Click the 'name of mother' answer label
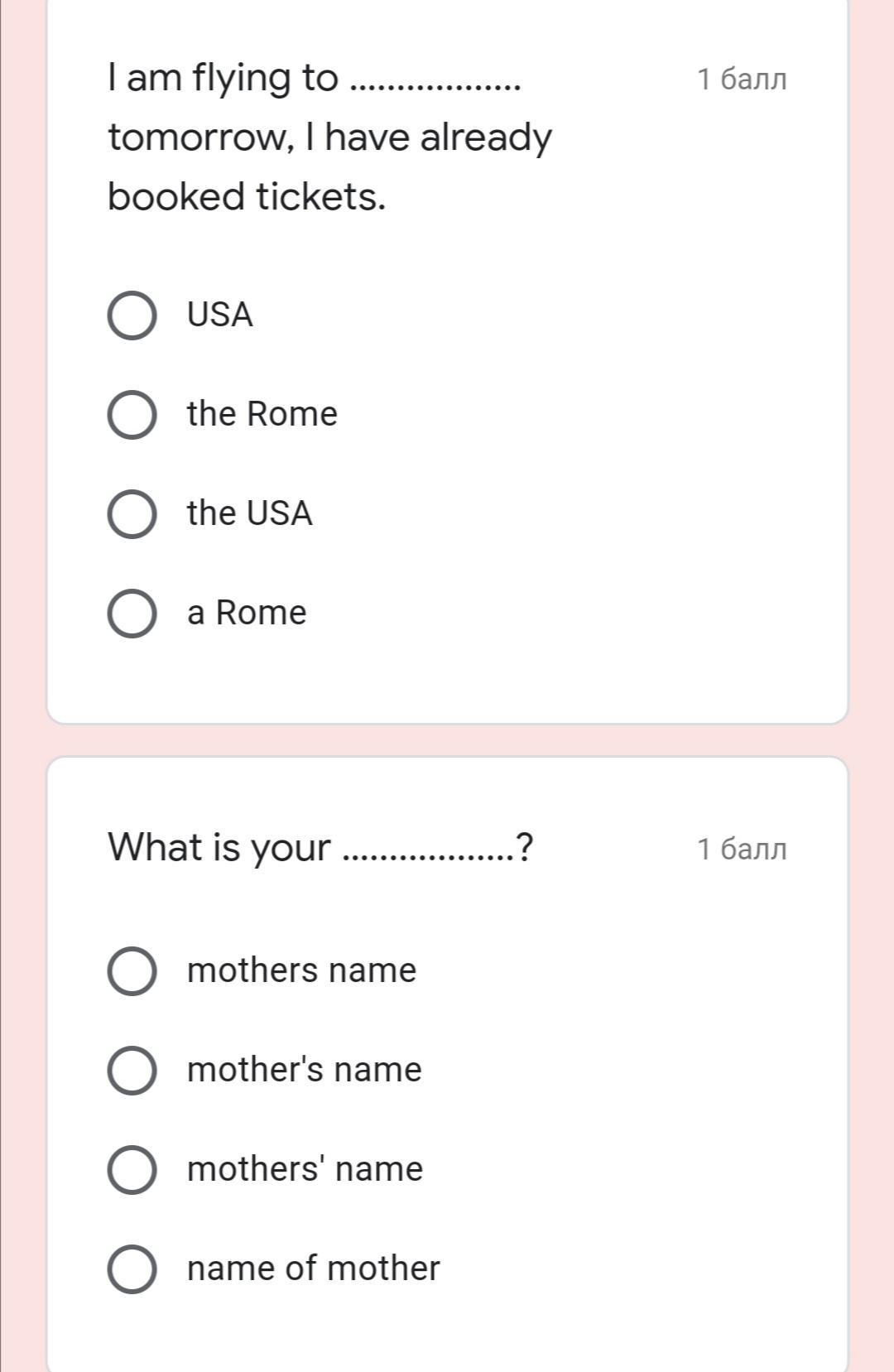The height and width of the screenshot is (1372, 894). point(314,1268)
